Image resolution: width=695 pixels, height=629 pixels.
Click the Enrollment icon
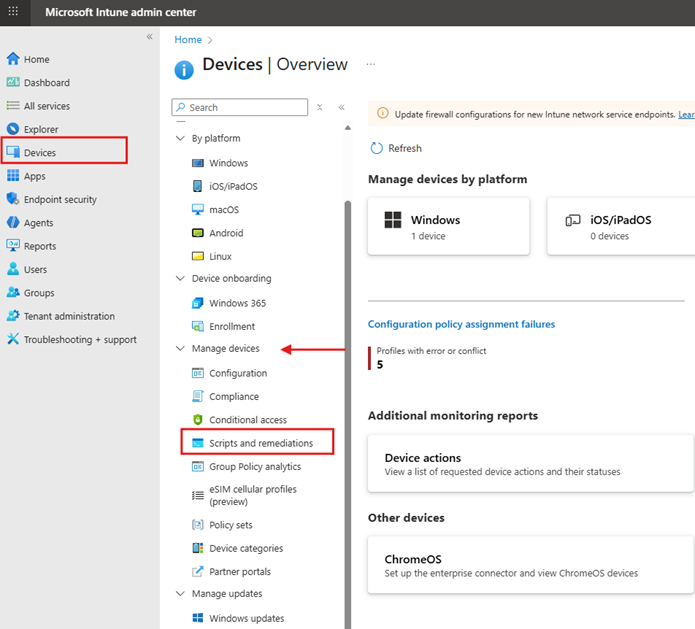(198, 326)
